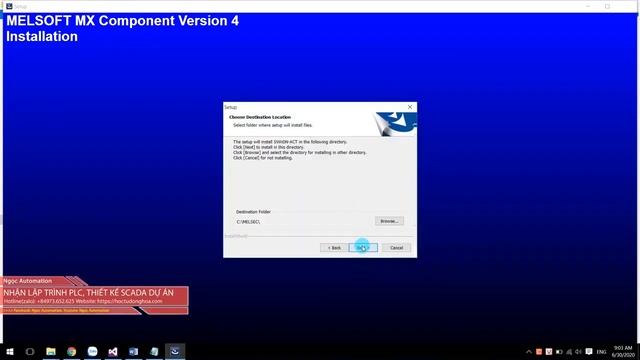Open Task View on the taskbar

pos(30,351)
